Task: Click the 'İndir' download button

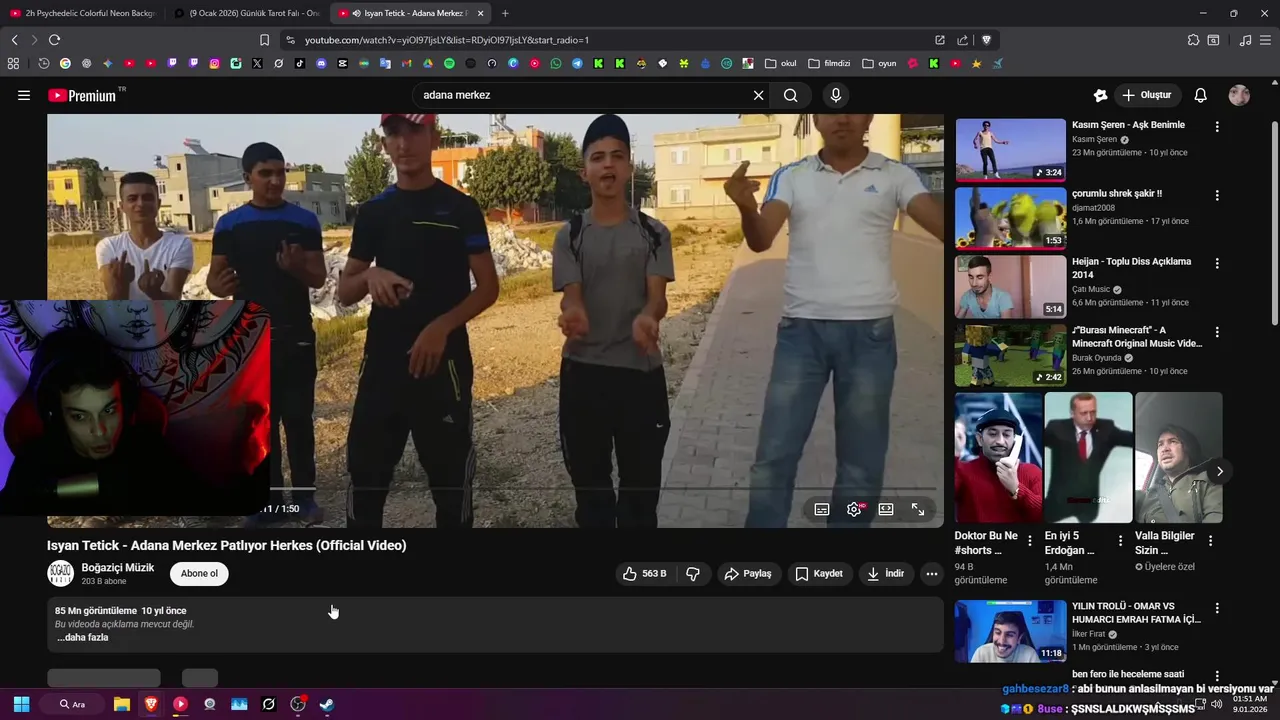Action: (x=886, y=574)
